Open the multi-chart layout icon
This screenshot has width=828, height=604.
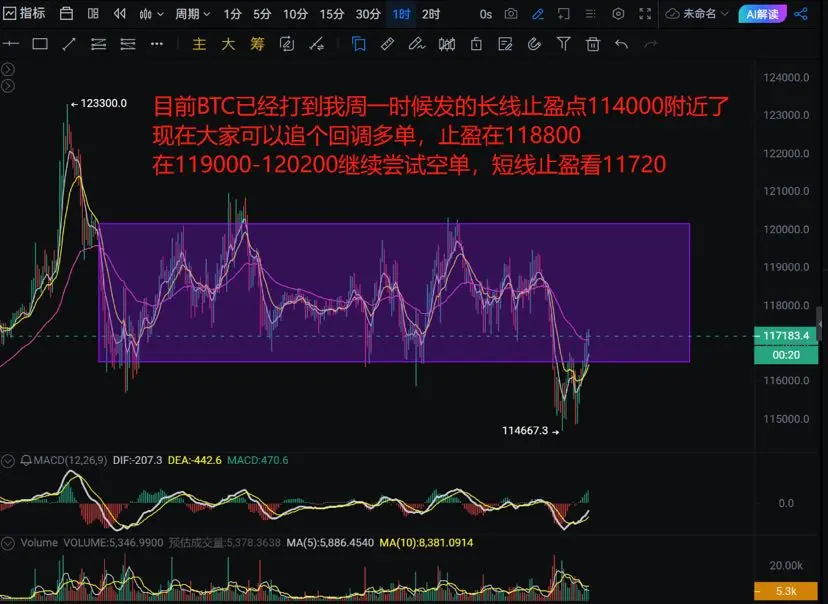click(x=93, y=13)
